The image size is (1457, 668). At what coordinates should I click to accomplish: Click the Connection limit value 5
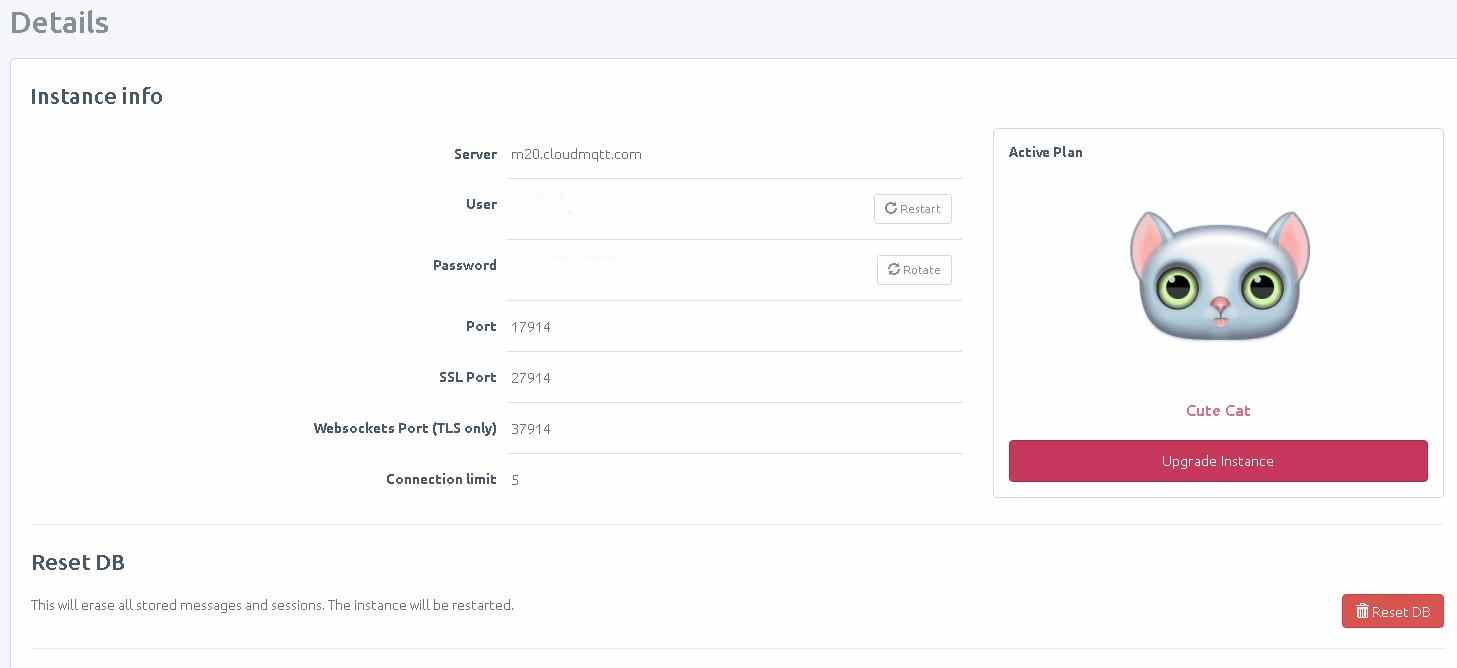[x=515, y=480]
